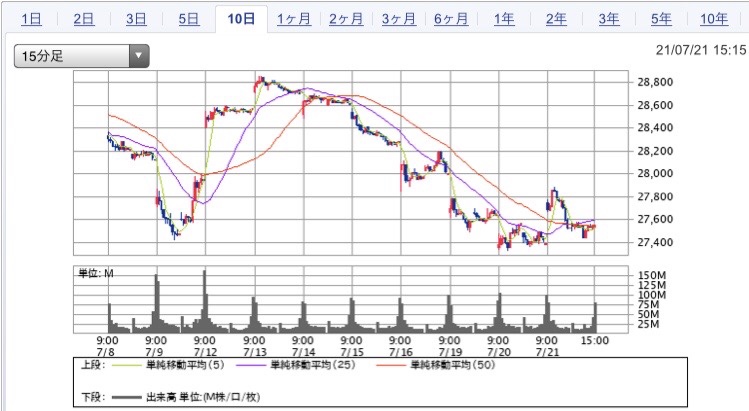Click the 7/19 date axis label

[x=449, y=353]
